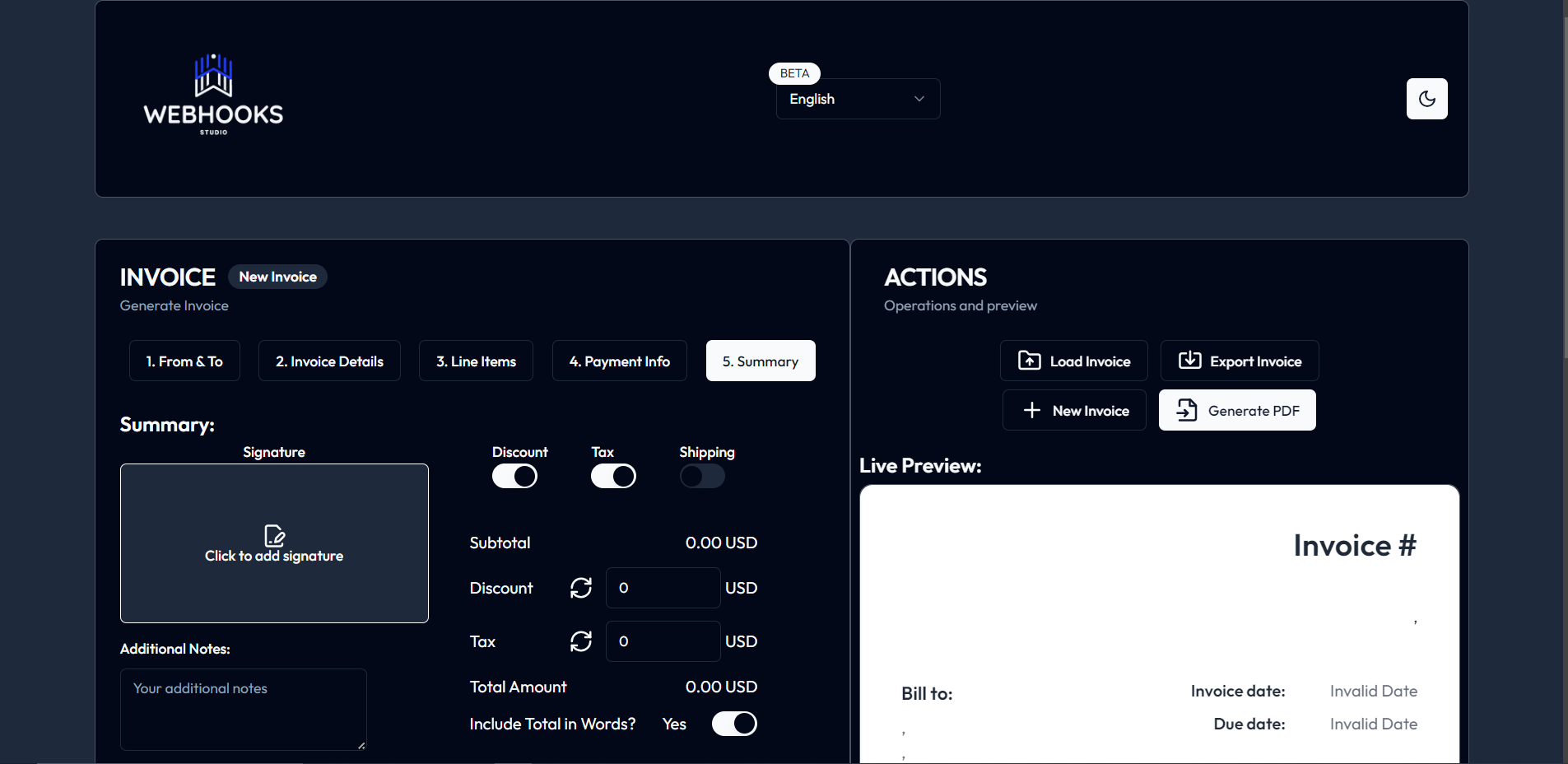This screenshot has height=764, width=1568.
Task: Enable the Shipping switch
Action: point(702,476)
